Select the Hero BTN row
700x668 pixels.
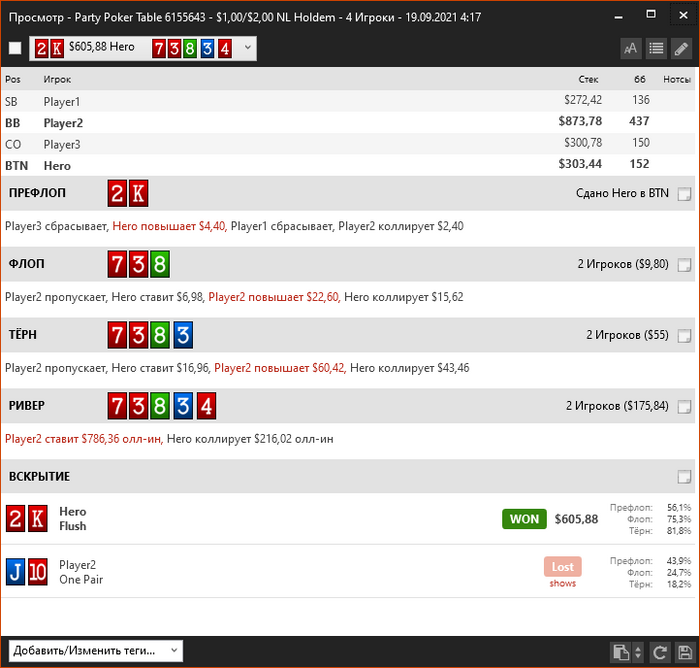(x=348, y=165)
